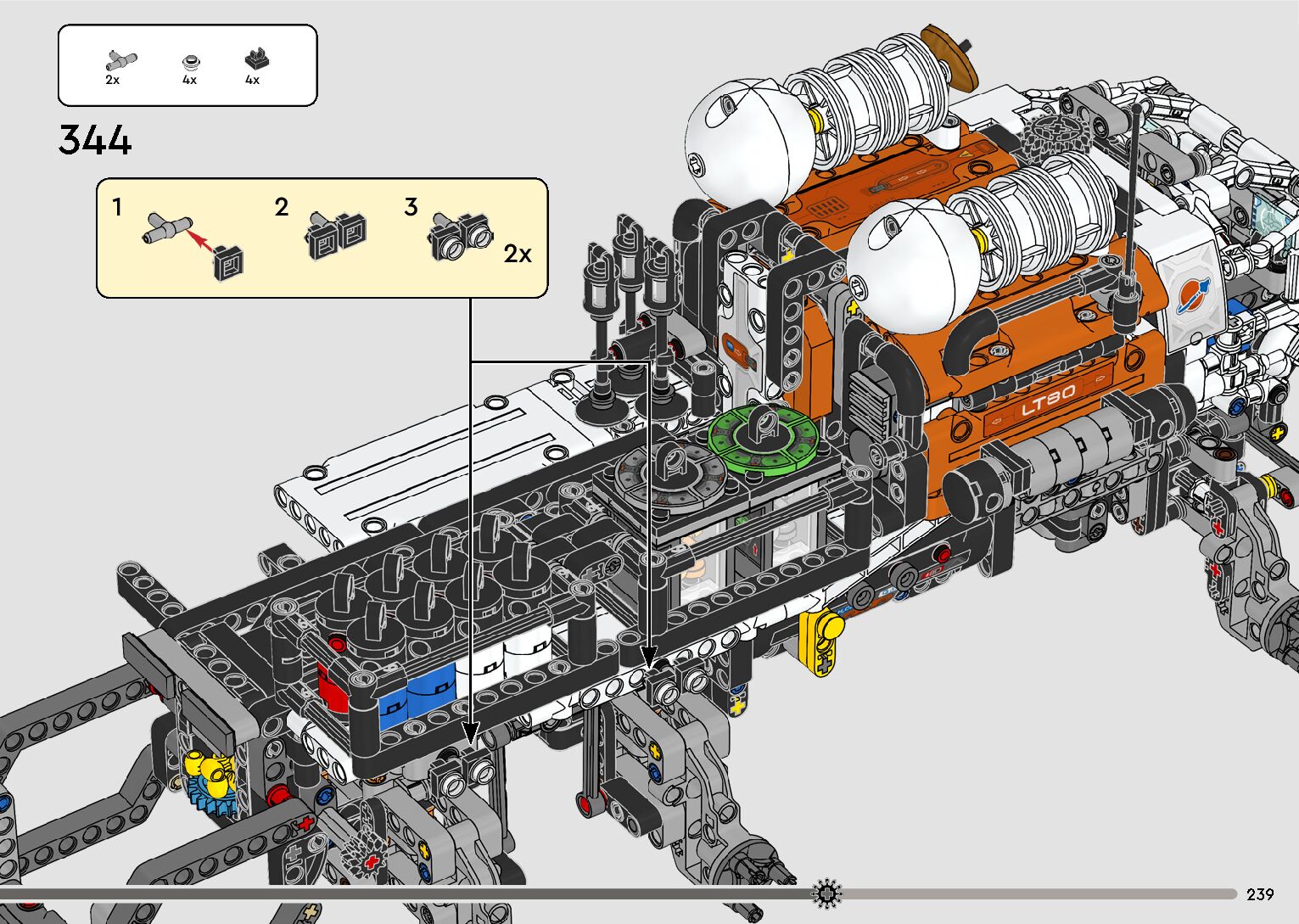Click the black clip part in parts list
The image size is (1299, 924).
(254, 59)
